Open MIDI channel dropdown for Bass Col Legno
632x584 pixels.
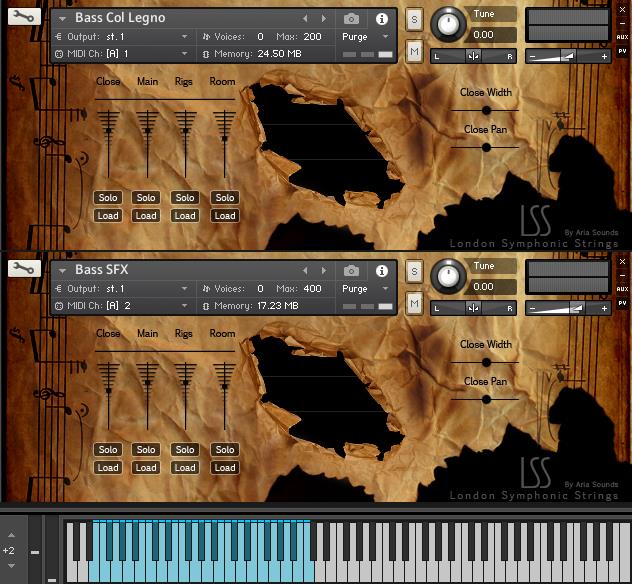pyautogui.click(x=184, y=53)
